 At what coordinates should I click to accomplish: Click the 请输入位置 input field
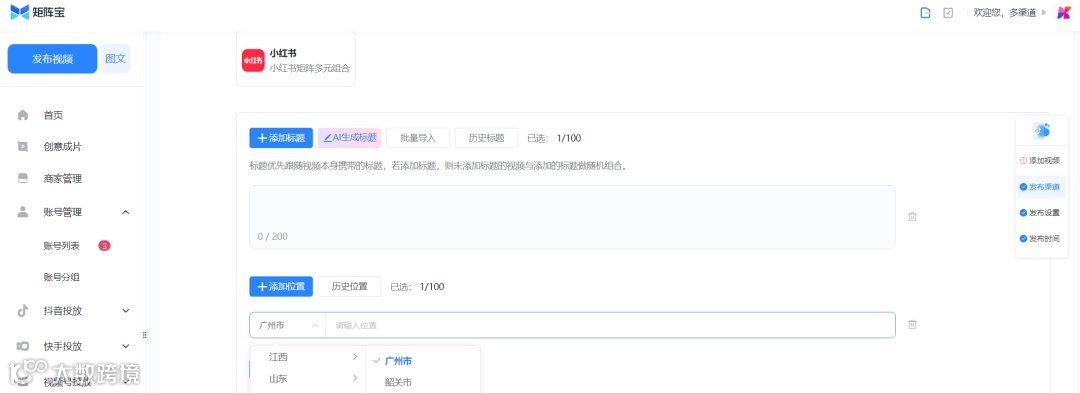610,325
